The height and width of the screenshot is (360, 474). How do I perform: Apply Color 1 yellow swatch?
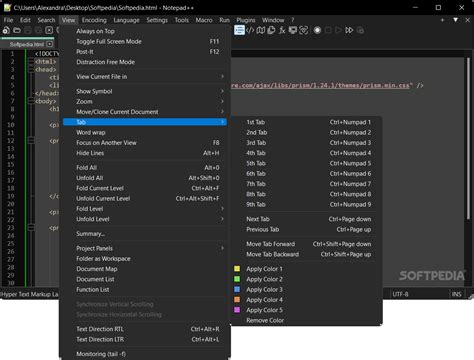[x=237, y=269]
